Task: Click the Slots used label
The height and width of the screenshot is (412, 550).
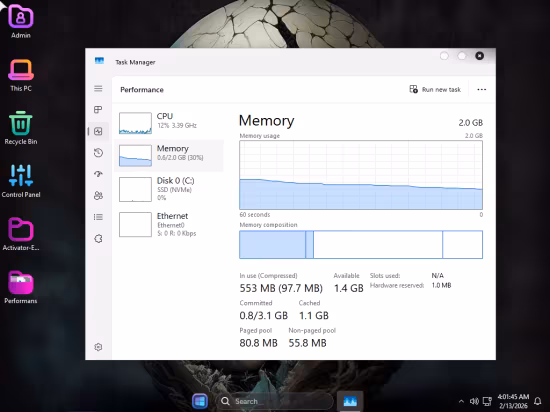Action: [385, 276]
